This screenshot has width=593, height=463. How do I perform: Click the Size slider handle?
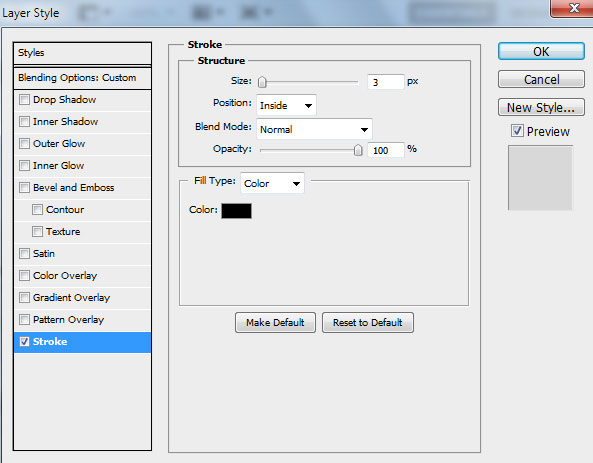pyautogui.click(x=262, y=82)
